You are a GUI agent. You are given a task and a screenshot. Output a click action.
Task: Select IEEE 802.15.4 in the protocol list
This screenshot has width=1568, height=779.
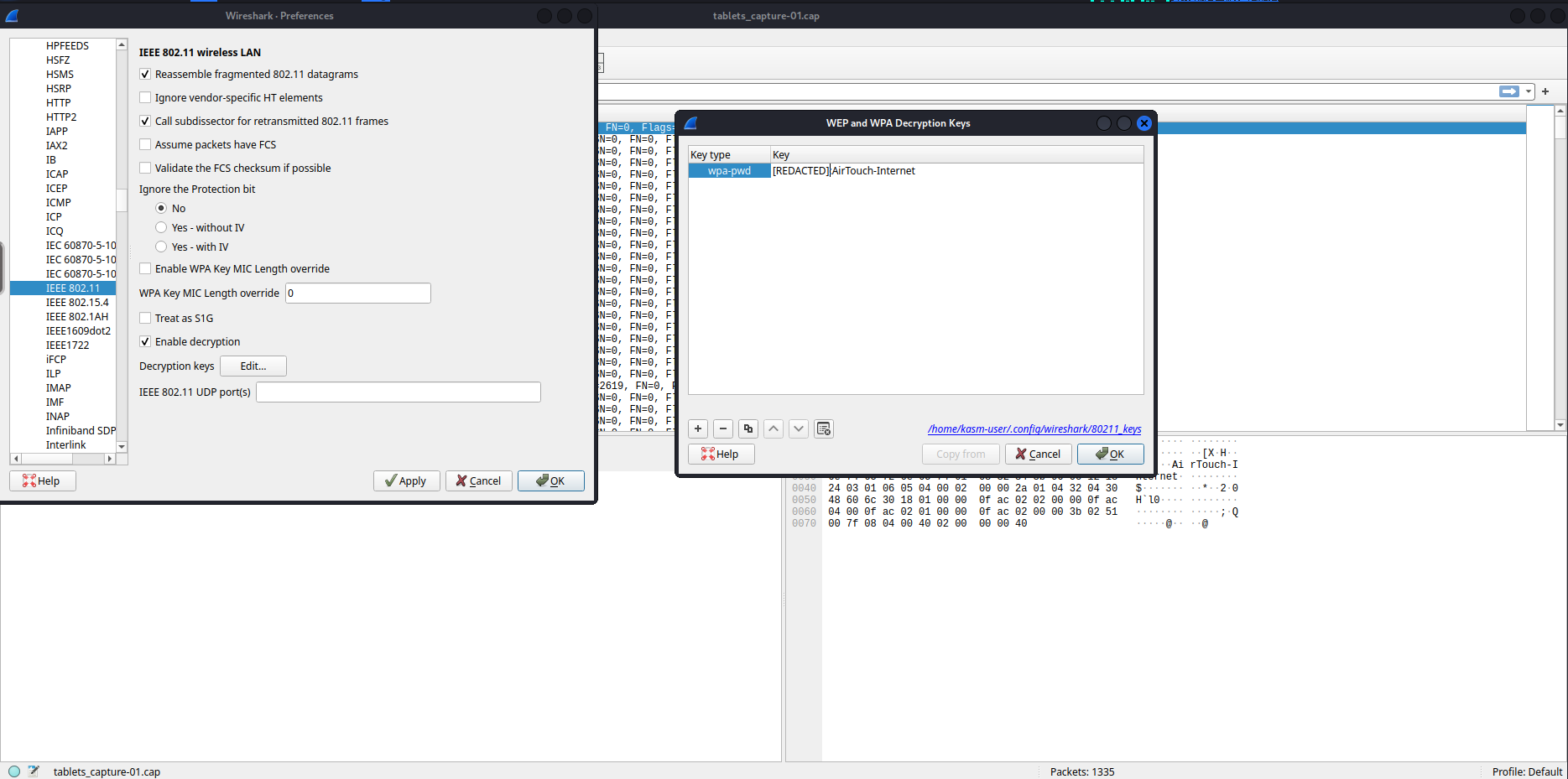click(x=77, y=302)
